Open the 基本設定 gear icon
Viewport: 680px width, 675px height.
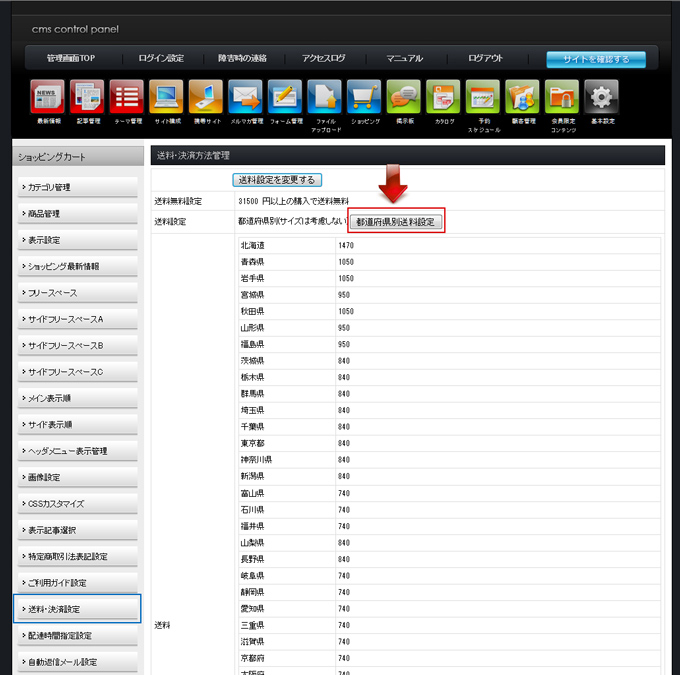tap(602, 98)
